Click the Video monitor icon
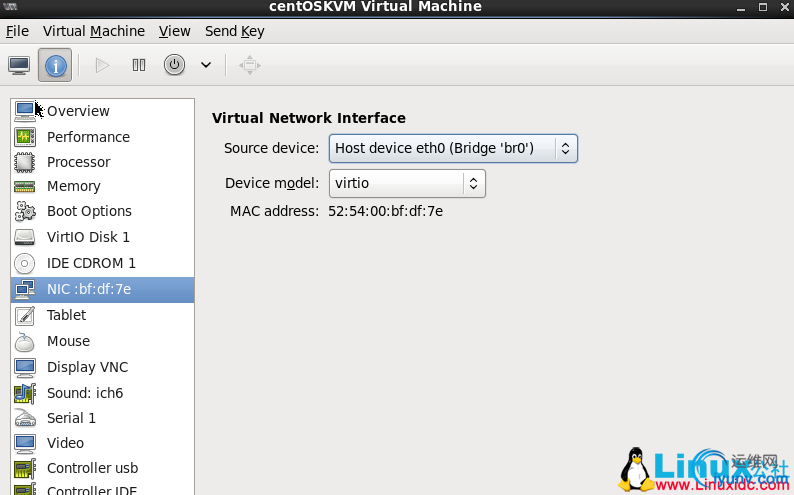Viewport: 794px width, 495px height. pos(25,443)
